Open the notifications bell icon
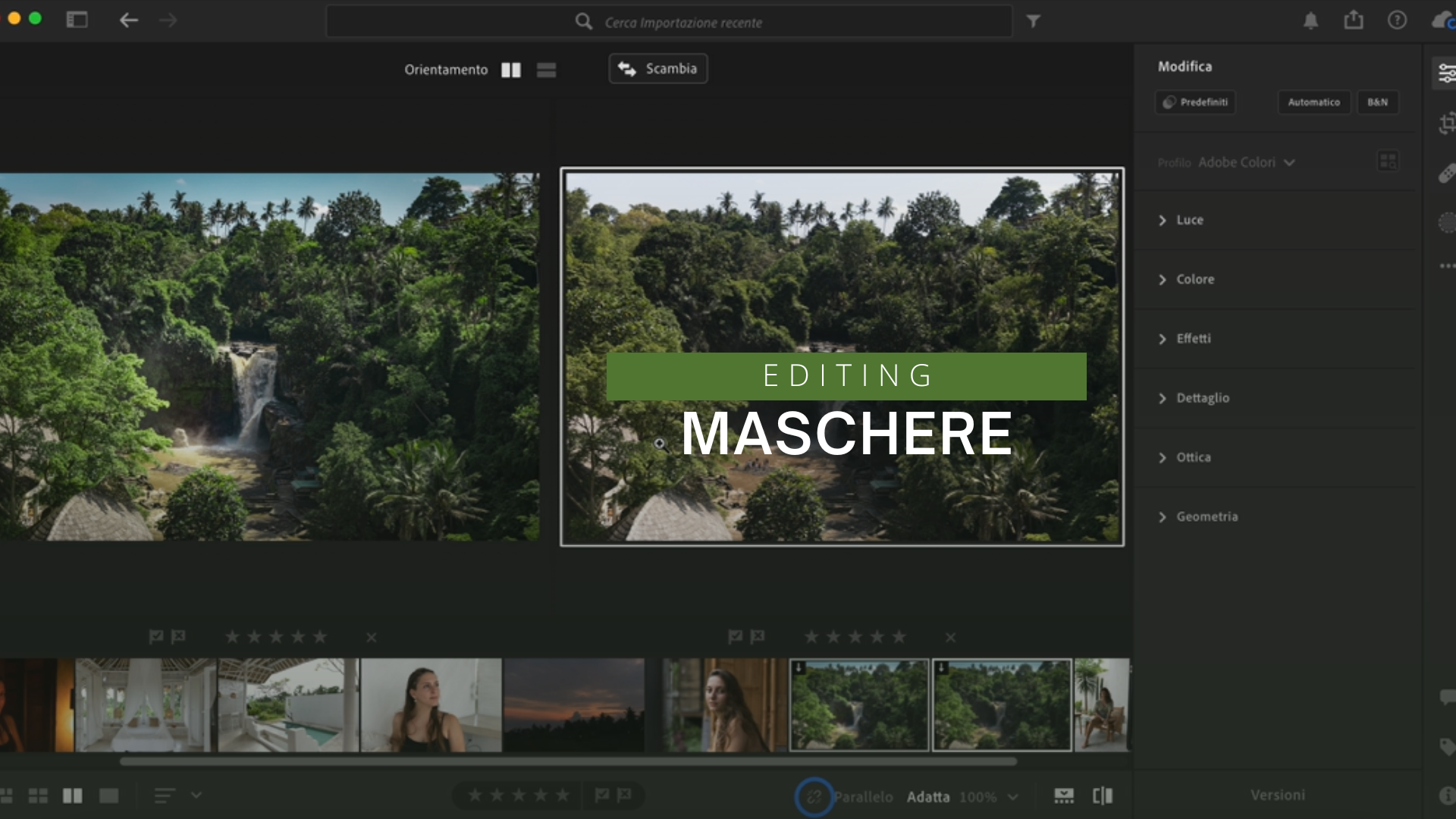 click(1310, 20)
